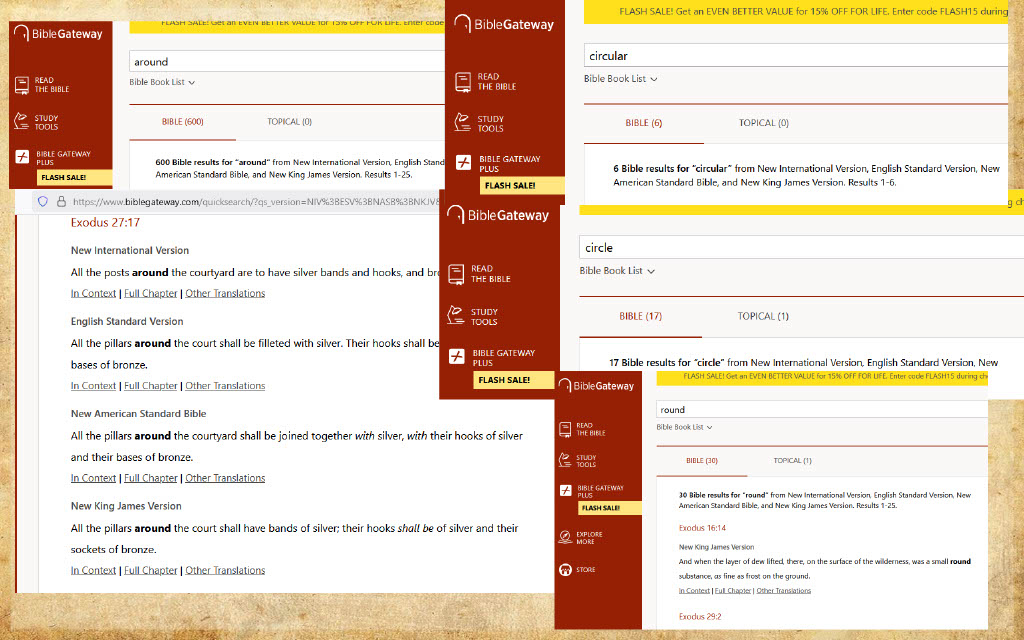1024x640 pixels.
Task: Open the Exodus 16:14 verse link
Action: (x=702, y=527)
